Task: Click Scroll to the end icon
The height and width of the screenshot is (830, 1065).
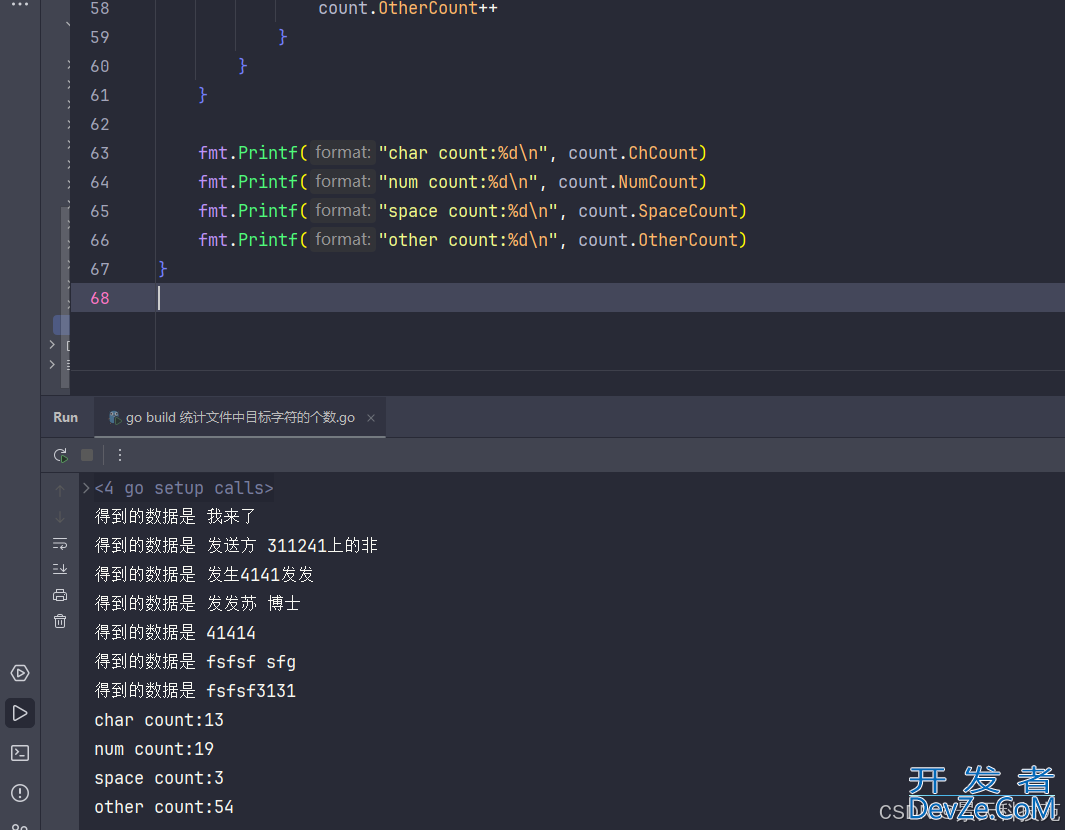Action: [60, 569]
